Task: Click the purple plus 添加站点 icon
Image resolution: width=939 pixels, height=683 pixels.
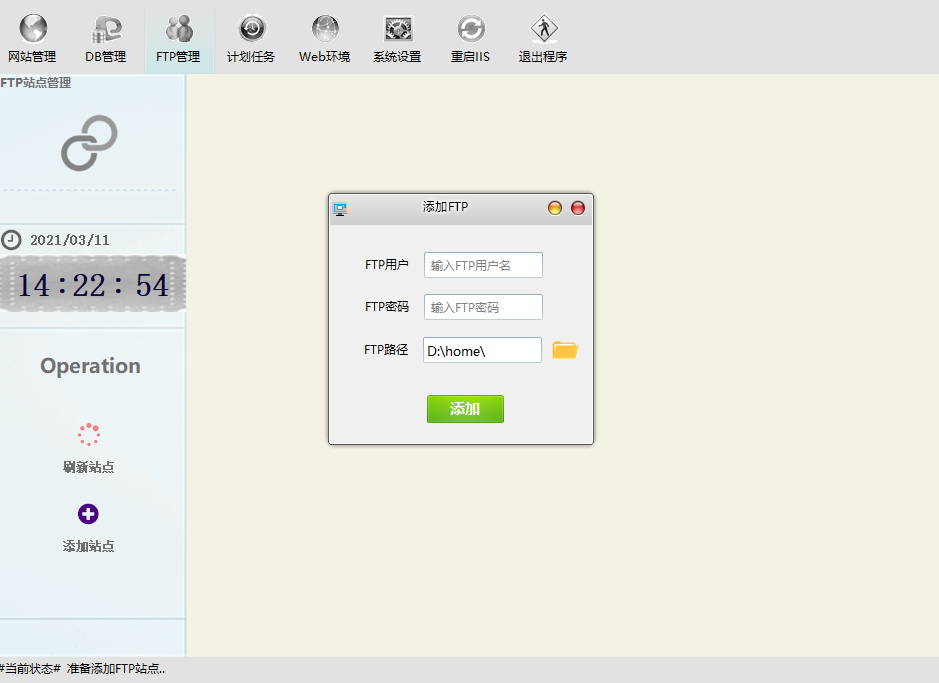Action: (x=88, y=514)
